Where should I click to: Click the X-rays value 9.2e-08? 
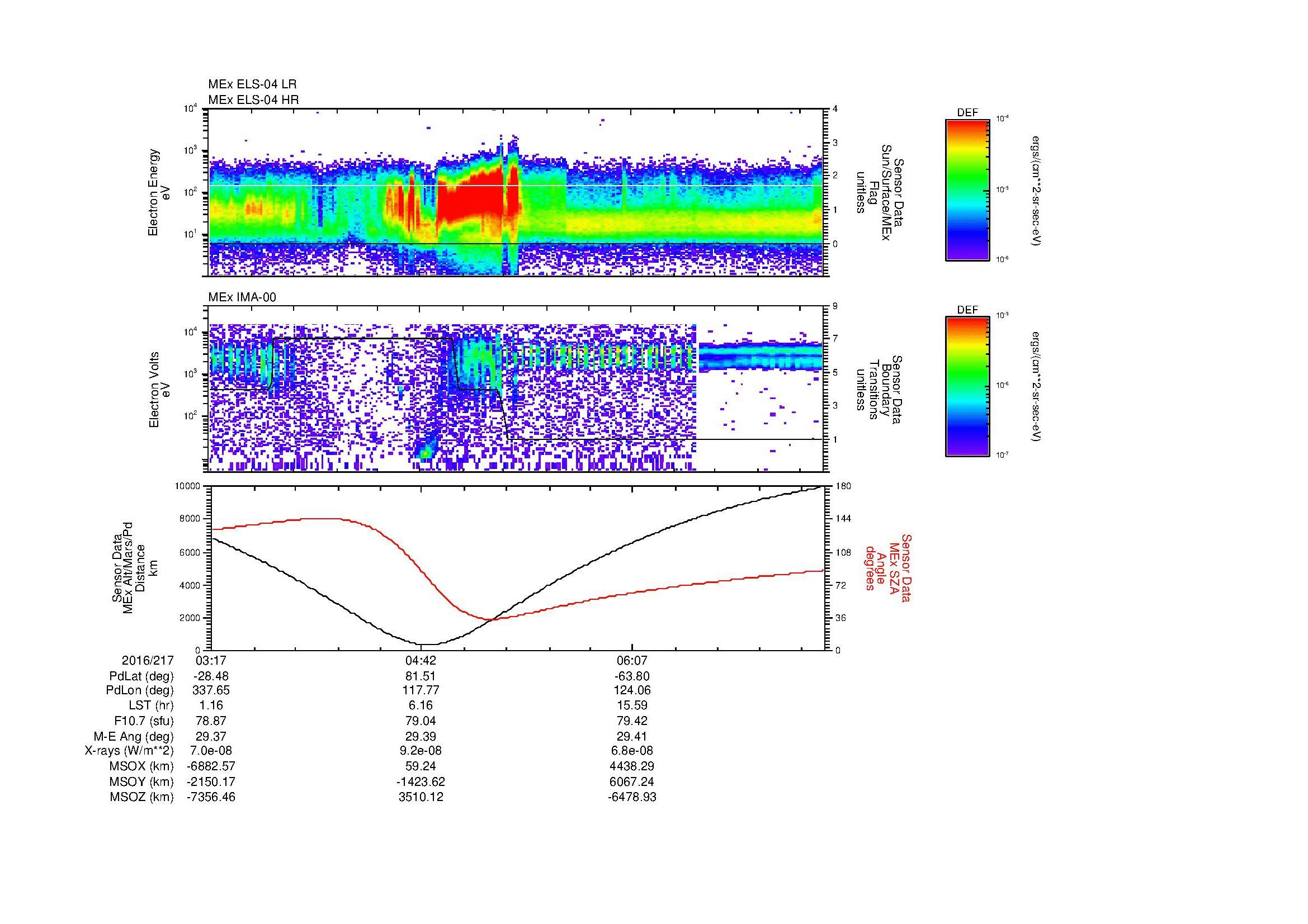click(x=421, y=751)
